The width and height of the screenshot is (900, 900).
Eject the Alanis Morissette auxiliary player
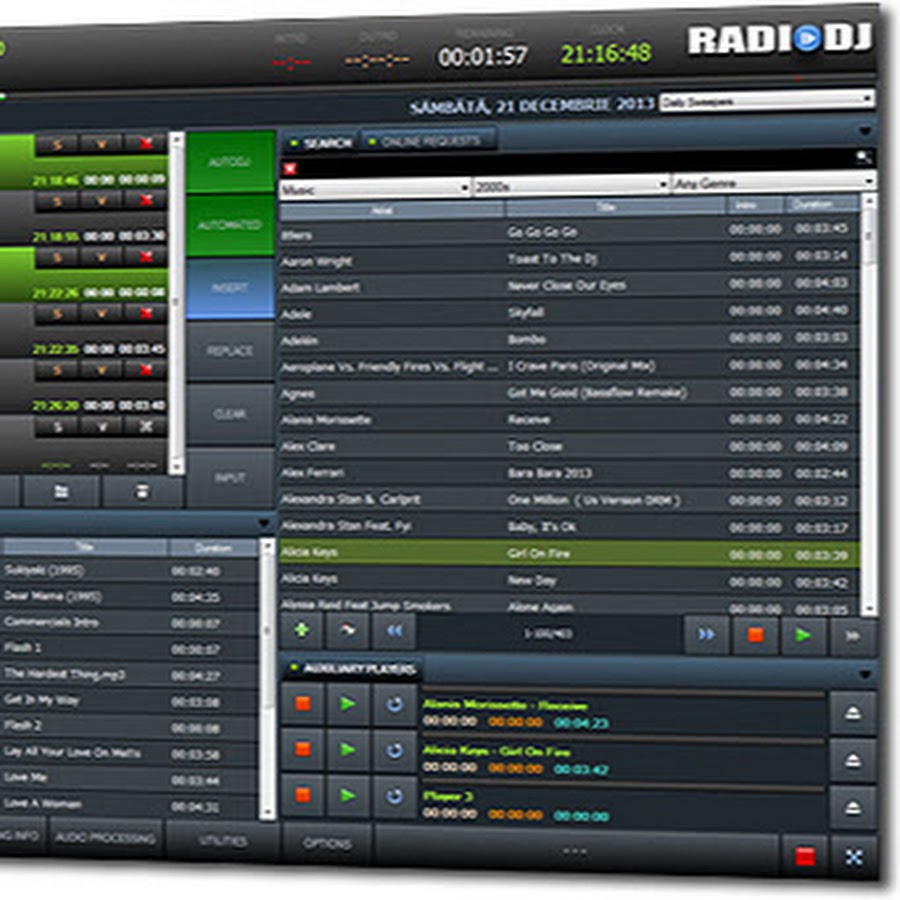[x=853, y=713]
